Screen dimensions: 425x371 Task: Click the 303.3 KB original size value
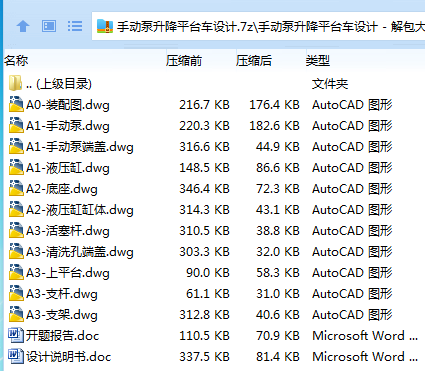pyautogui.click(x=204, y=252)
